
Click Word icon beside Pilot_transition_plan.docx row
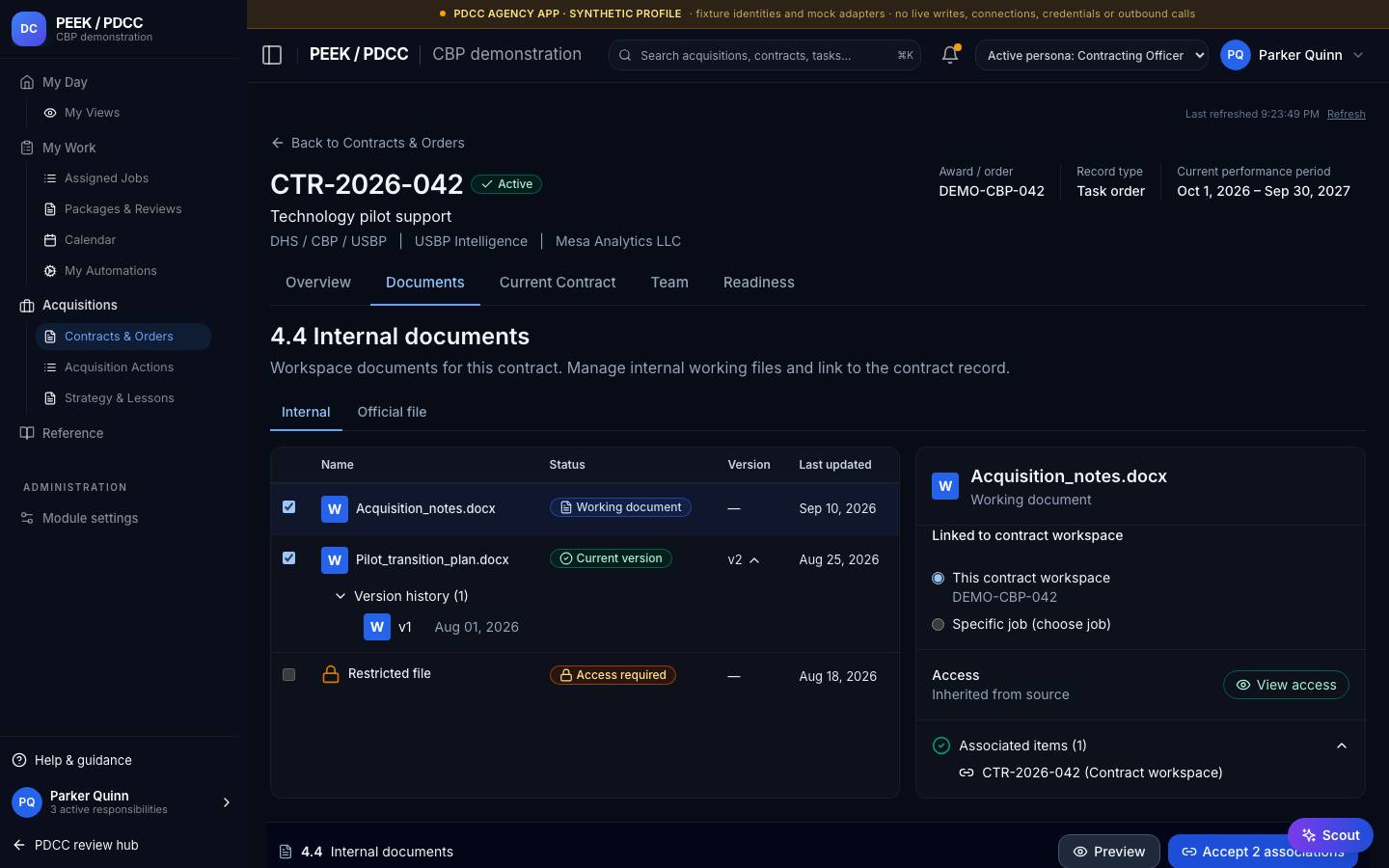click(335, 559)
